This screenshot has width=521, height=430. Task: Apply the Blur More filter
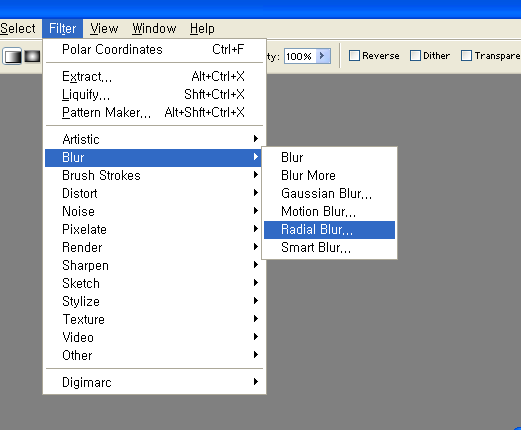pos(329,175)
